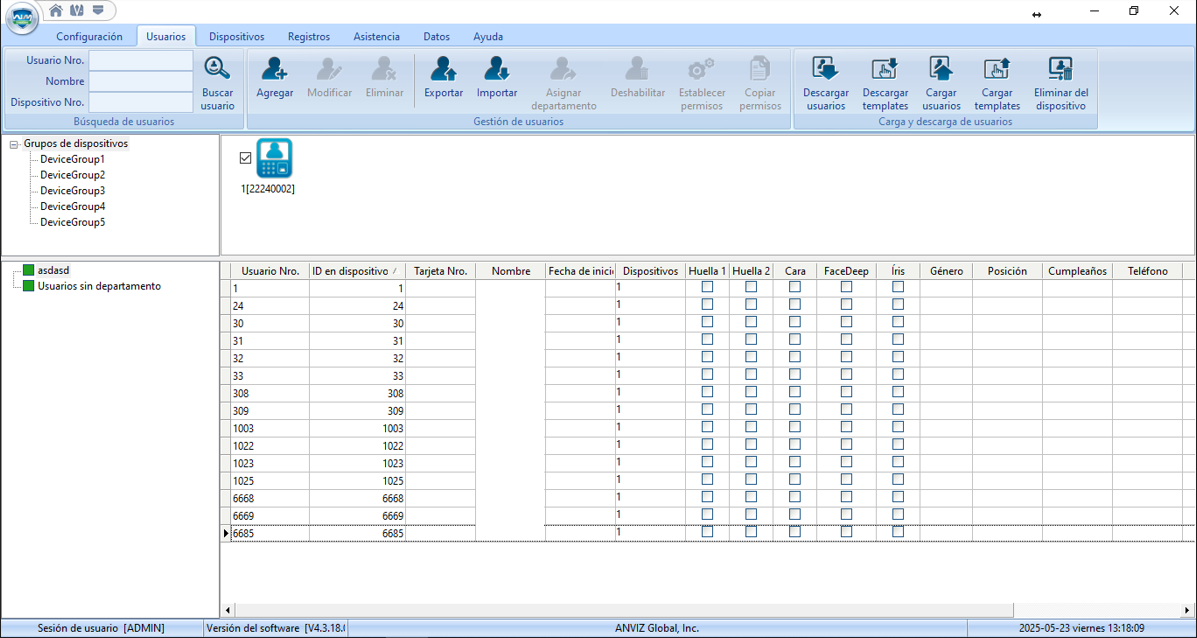Select DeviceGroup2 in the tree
Viewport: 1197px width, 638px height.
click(x=73, y=176)
